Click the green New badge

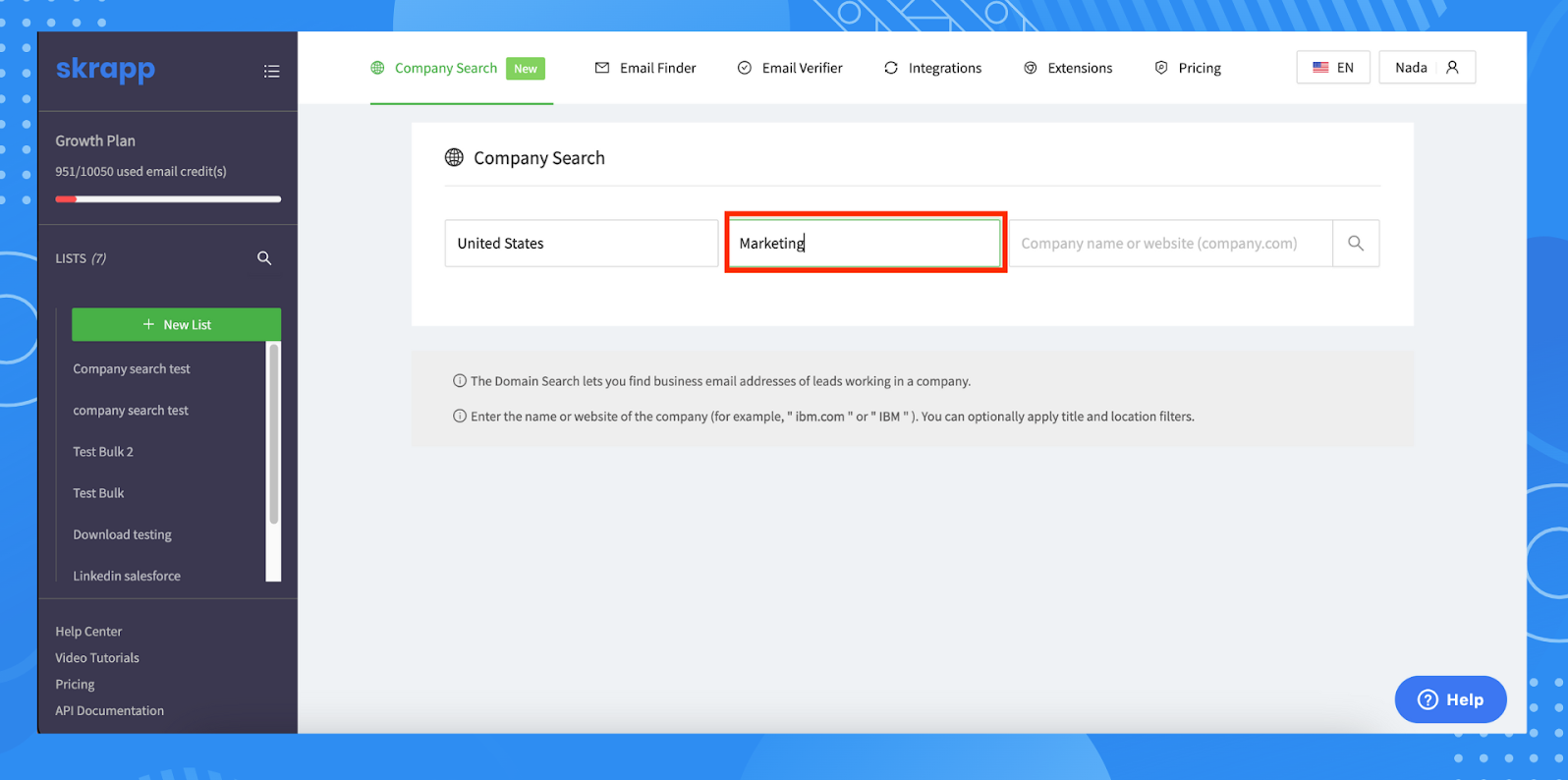click(x=526, y=68)
